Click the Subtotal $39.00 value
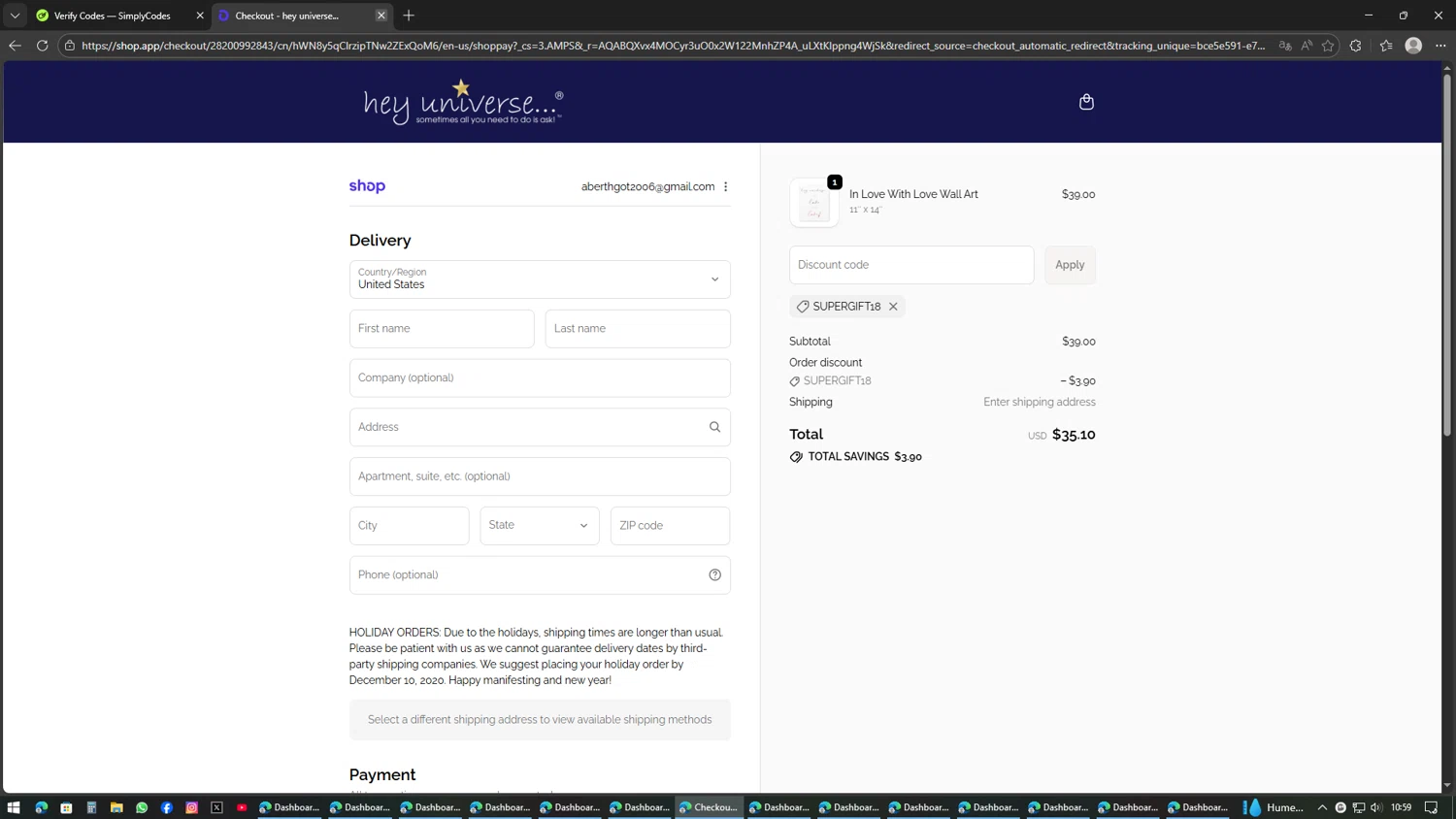The width and height of the screenshot is (1456, 819). coord(1078,342)
